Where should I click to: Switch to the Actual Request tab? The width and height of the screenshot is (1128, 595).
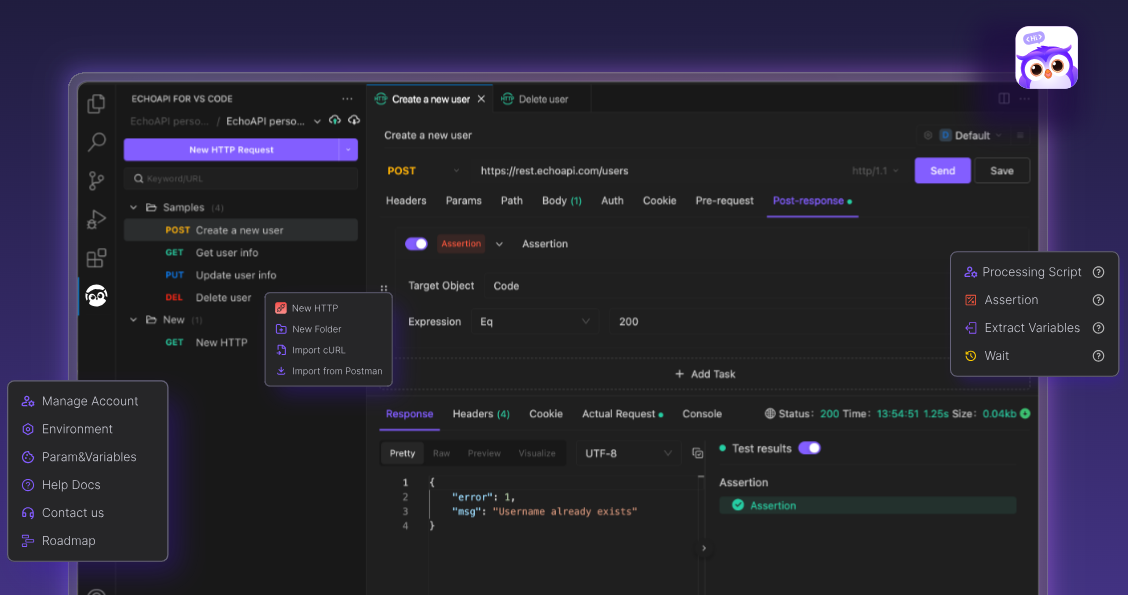[622, 414]
